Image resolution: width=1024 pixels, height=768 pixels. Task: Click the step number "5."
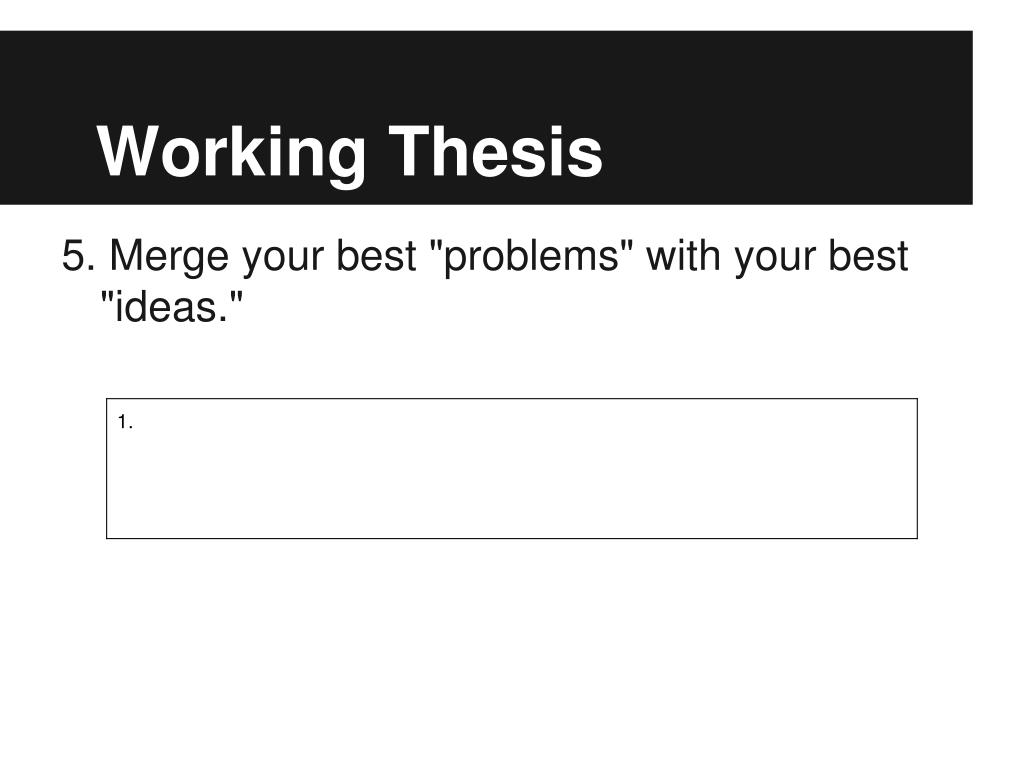tap(78, 255)
